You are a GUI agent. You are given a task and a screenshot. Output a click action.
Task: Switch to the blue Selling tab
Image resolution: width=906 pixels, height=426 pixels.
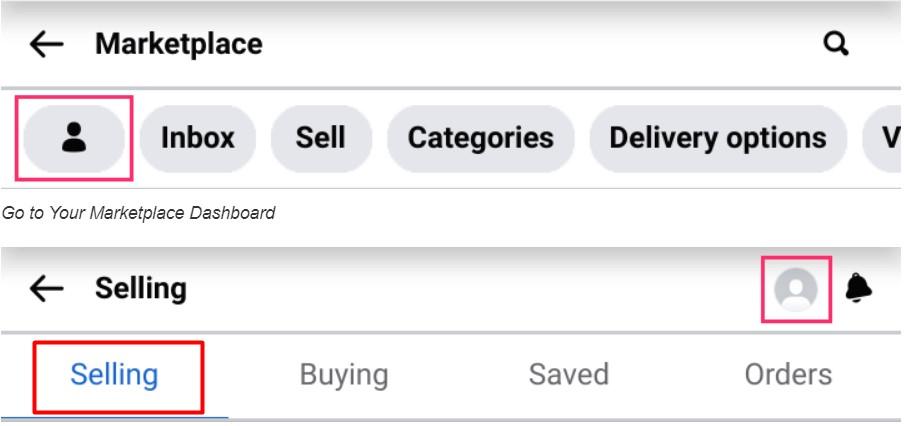114,375
